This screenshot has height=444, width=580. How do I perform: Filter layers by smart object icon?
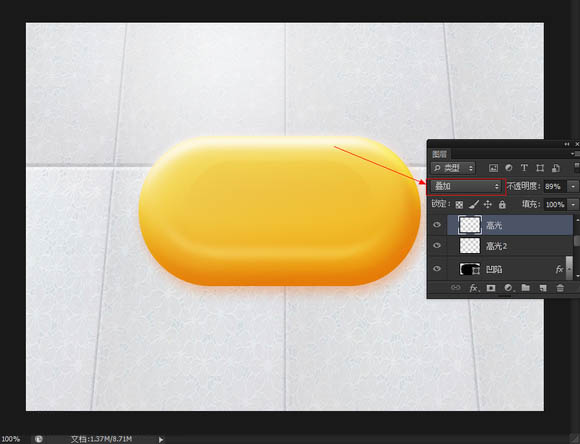(x=556, y=168)
